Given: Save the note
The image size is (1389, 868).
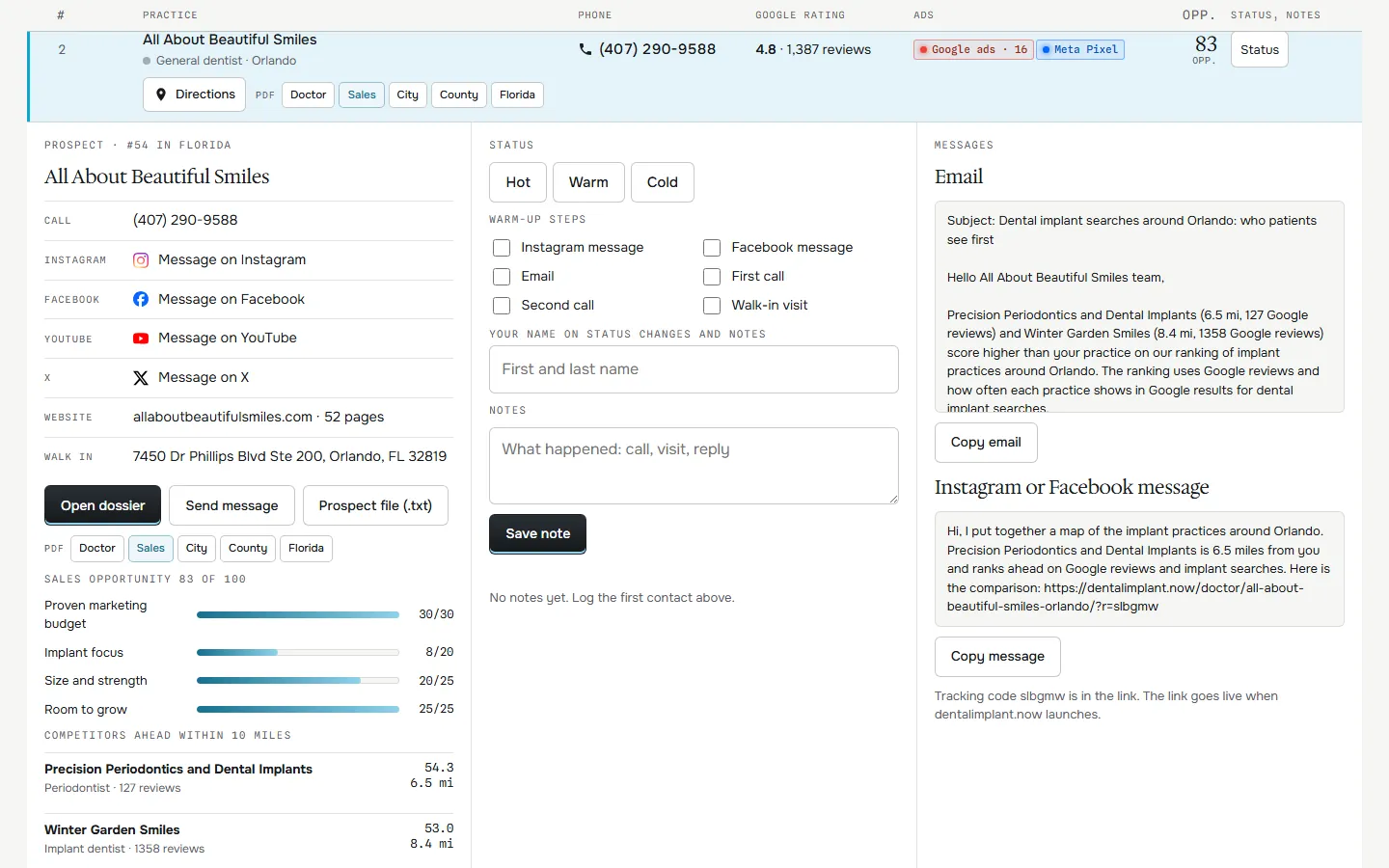Looking at the screenshot, I should pos(538,533).
